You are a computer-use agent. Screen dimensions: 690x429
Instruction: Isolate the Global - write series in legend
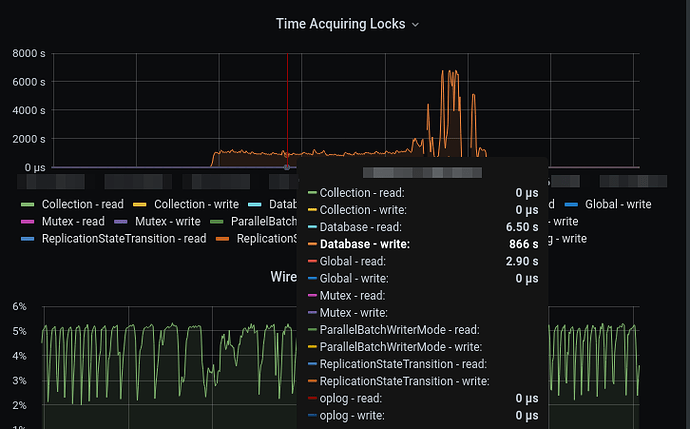(x=618, y=204)
